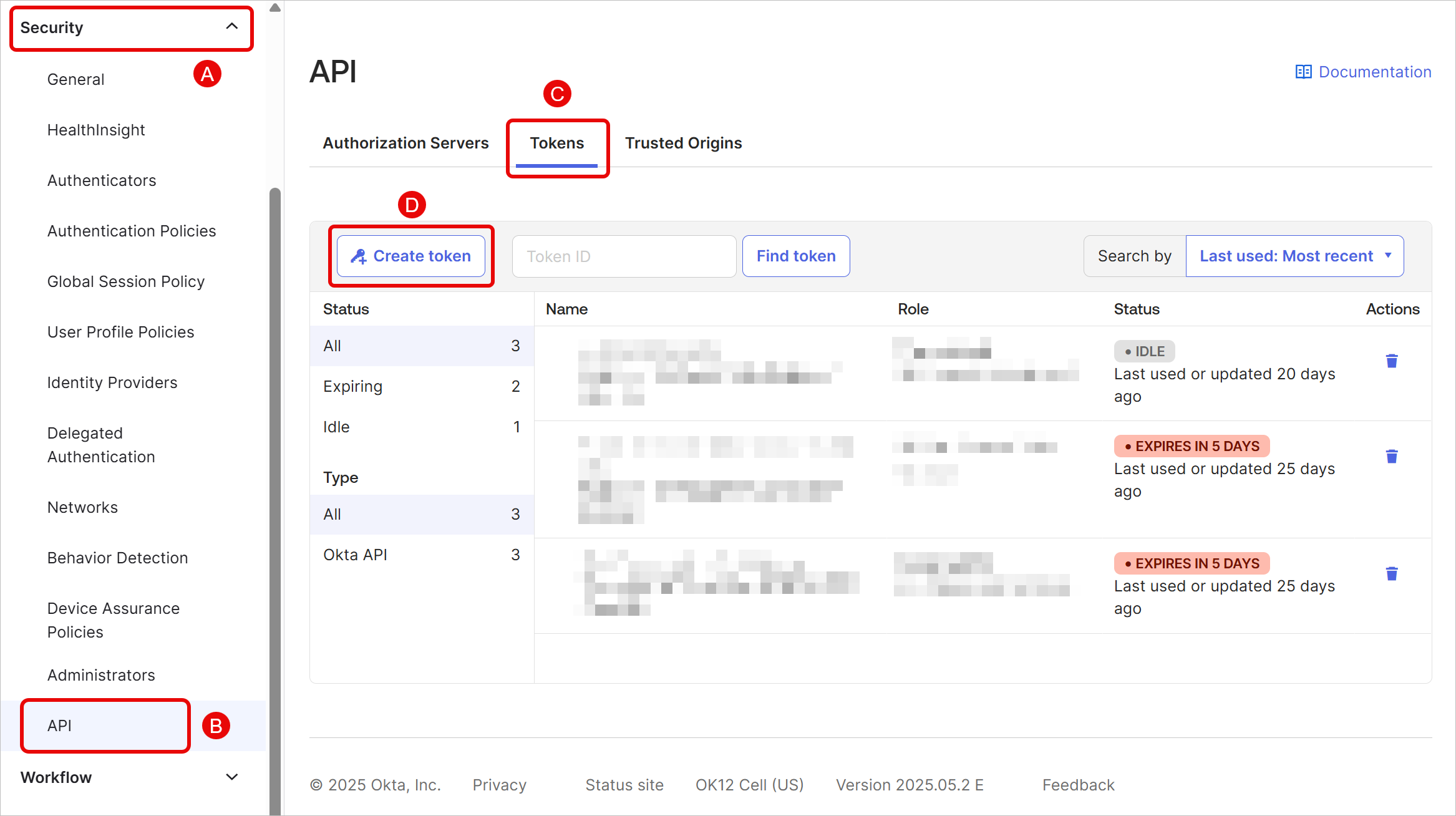Click the Find token button

[796, 256]
